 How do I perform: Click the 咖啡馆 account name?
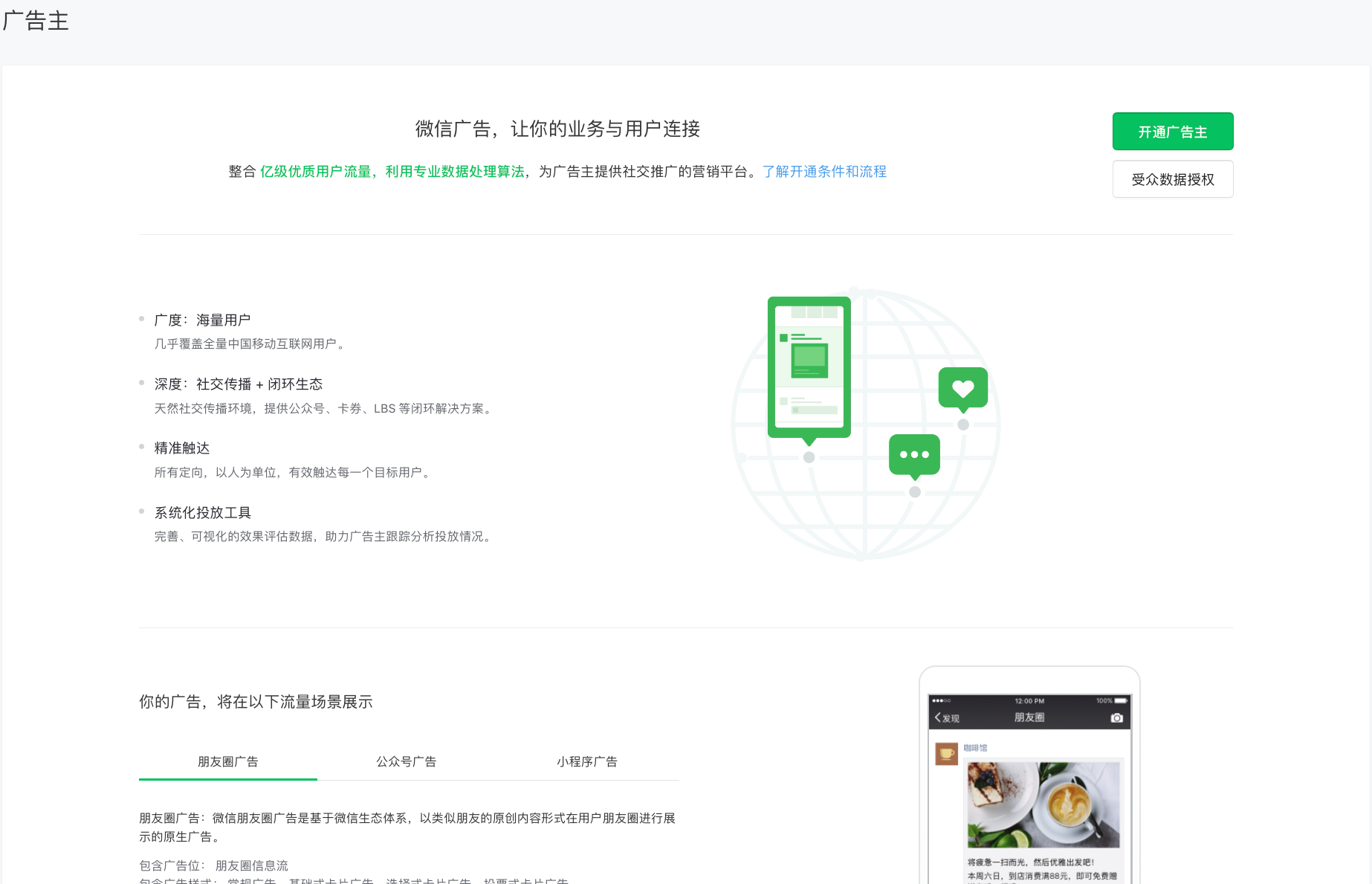tap(975, 748)
